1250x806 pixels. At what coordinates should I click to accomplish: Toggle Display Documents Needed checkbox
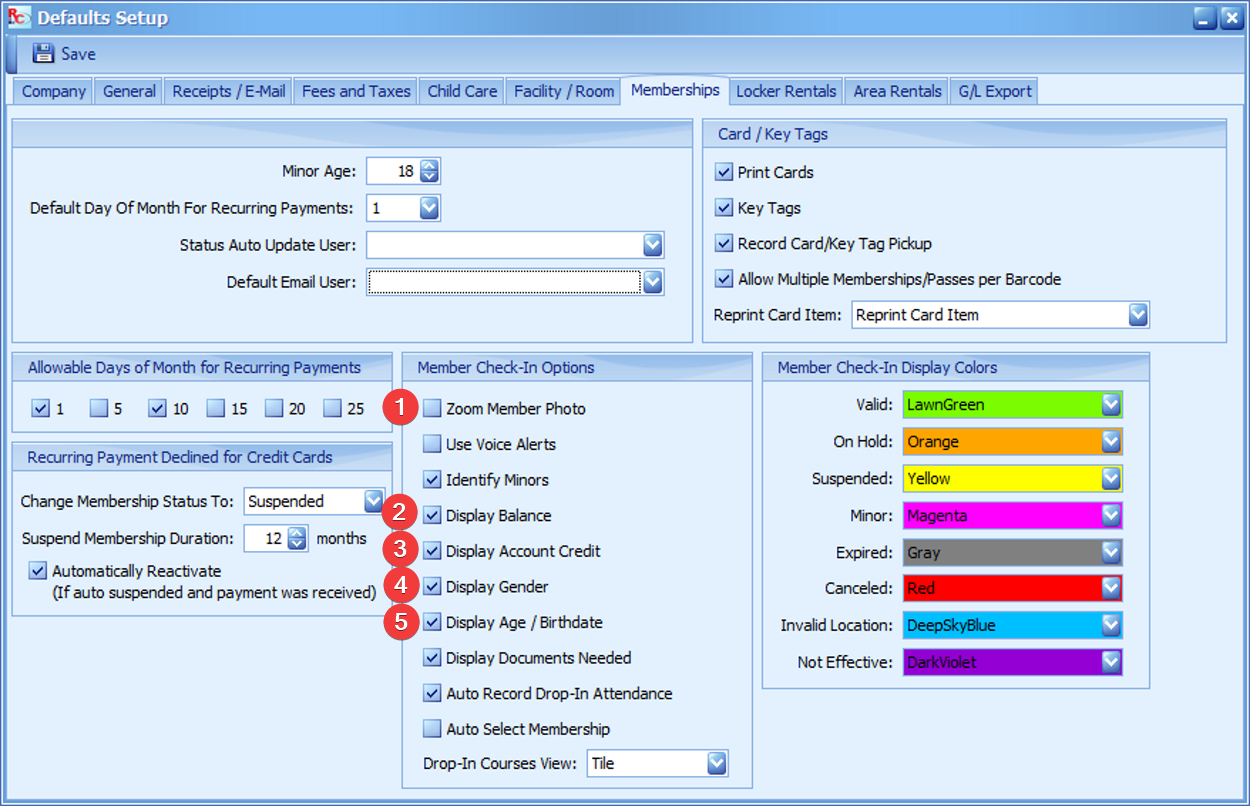tap(432, 658)
